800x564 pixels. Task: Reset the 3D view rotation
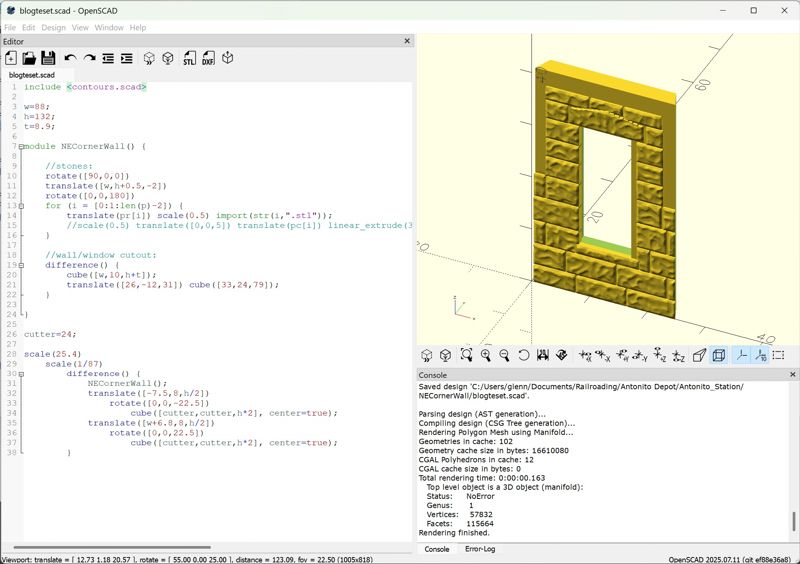pyautogui.click(x=523, y=355)
